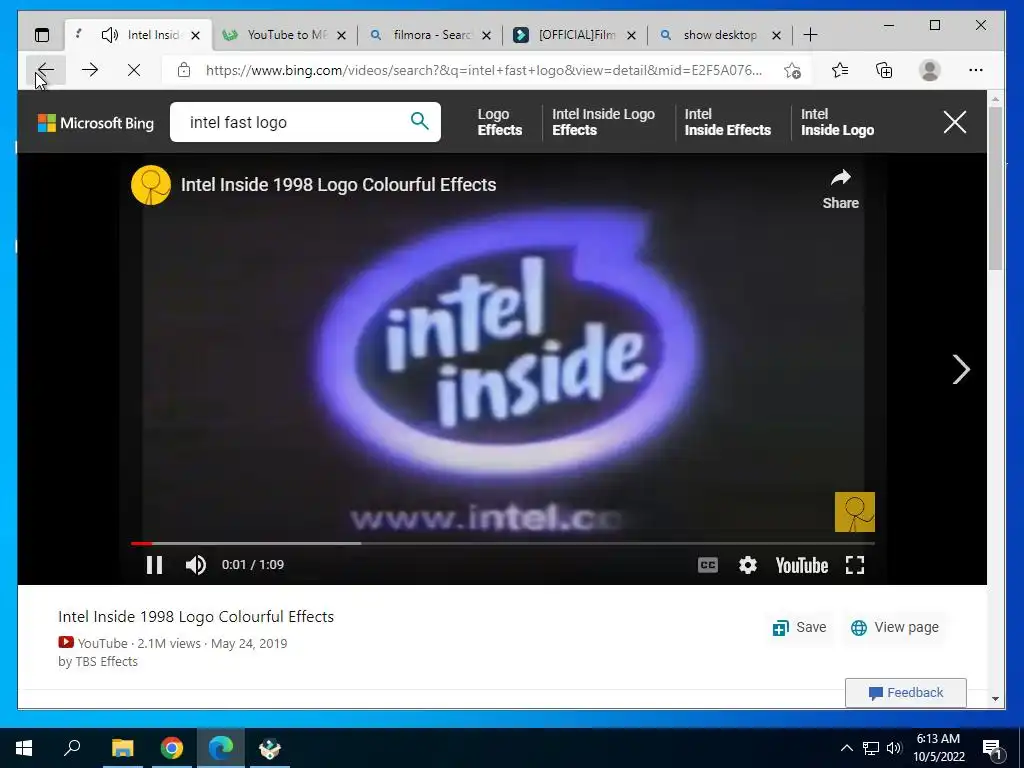1024x768 pixels.
Task: Select the Intel Inside Logo suggestion
Action: click(837, 122)
